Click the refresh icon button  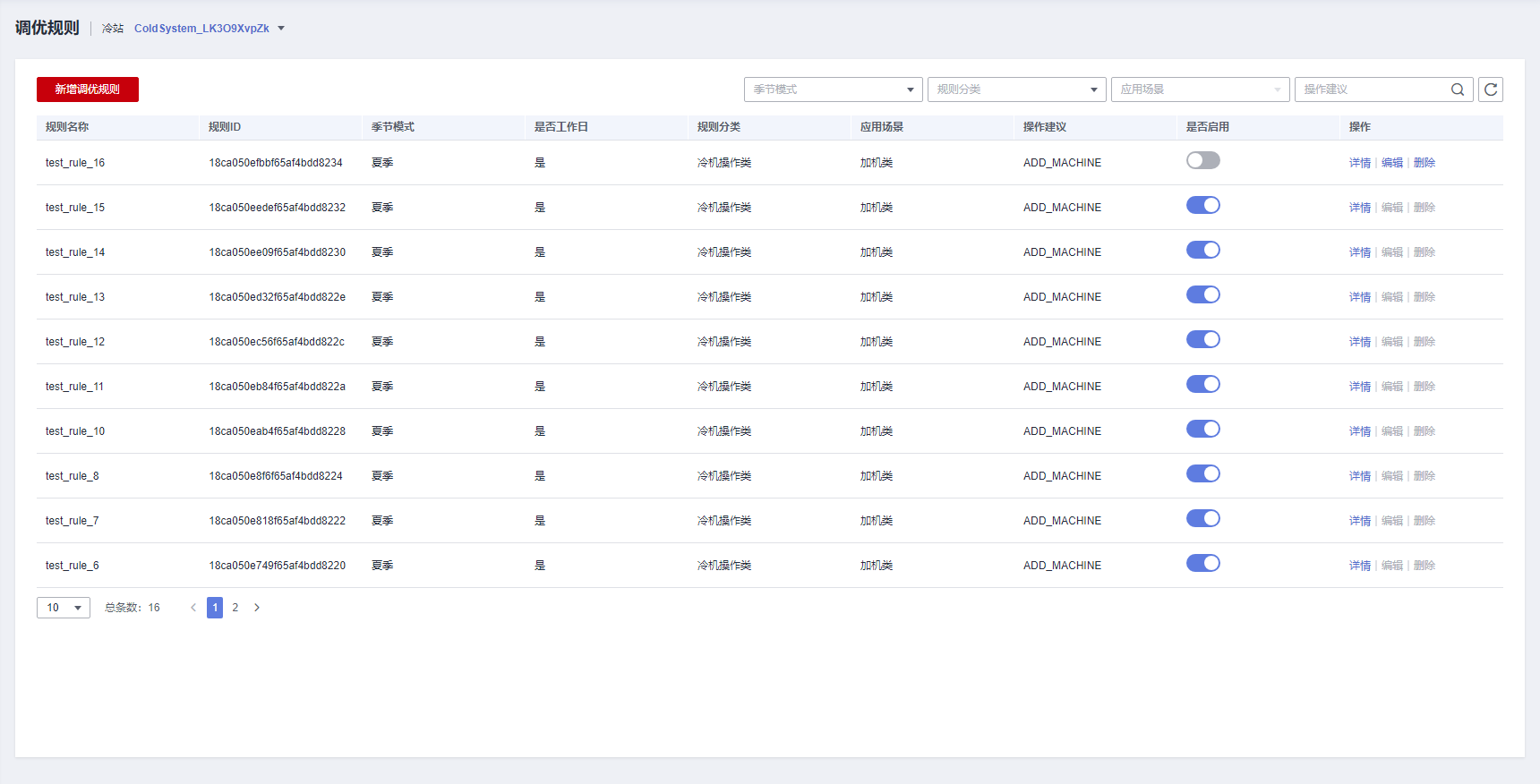coord(1491,89)
